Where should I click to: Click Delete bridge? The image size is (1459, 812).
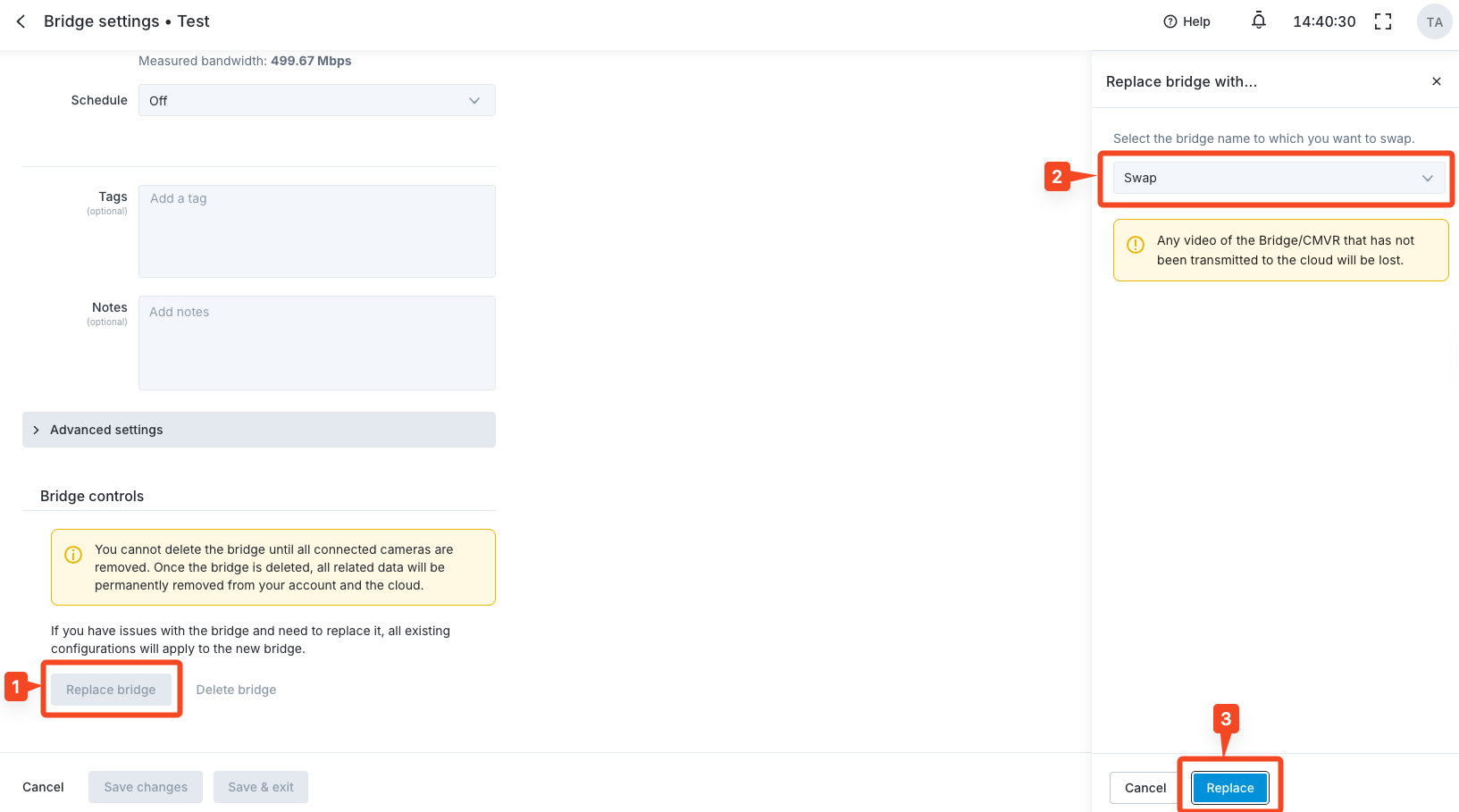point(236,690)
